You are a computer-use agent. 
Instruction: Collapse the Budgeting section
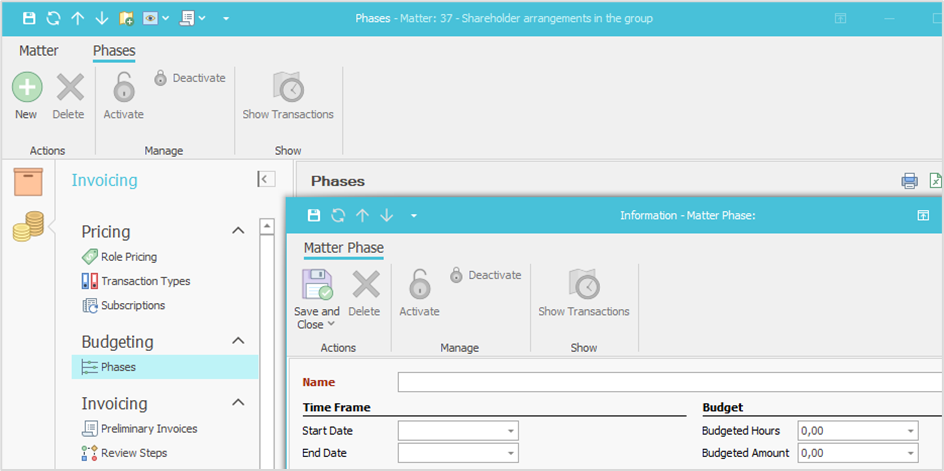click(x=238, y=341)
